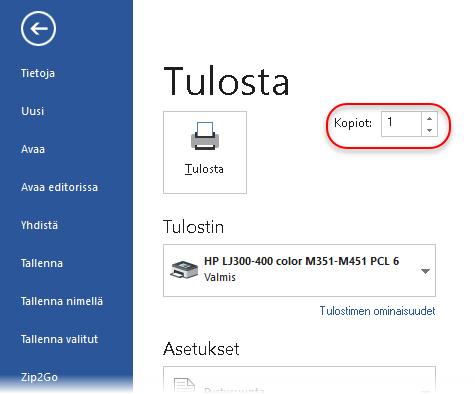Click the Tulostin section heading
This screenshot has height=394, width=475.
[x=193, y=227]
